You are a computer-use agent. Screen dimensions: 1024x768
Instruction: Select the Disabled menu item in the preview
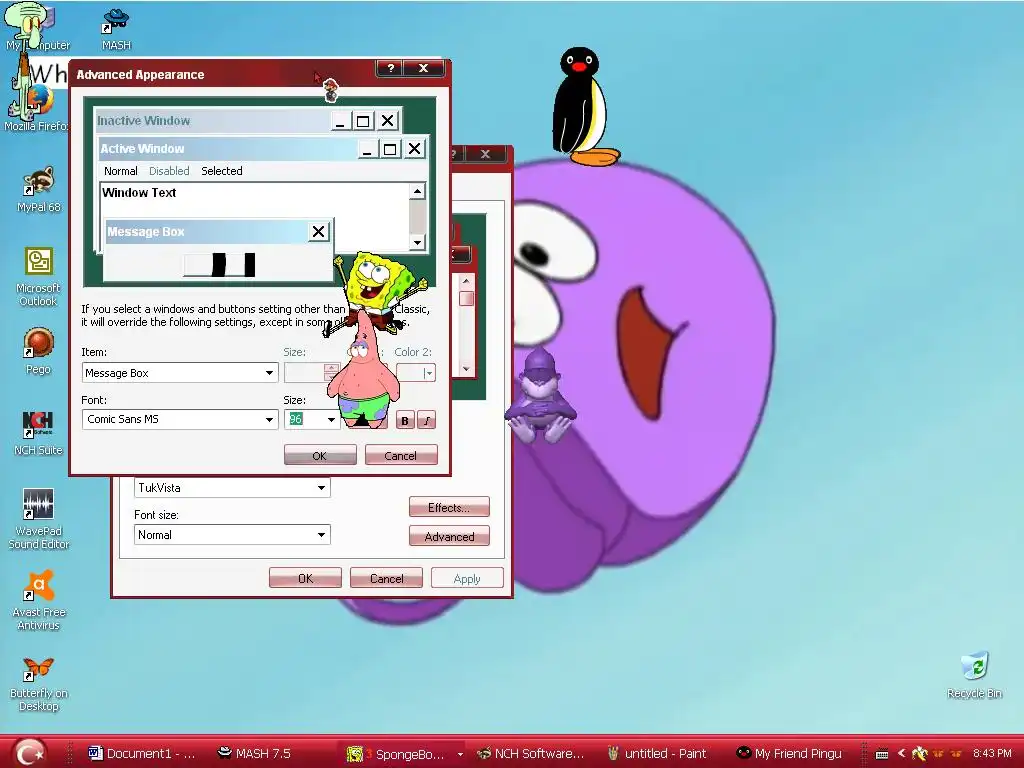coord(169,171)
